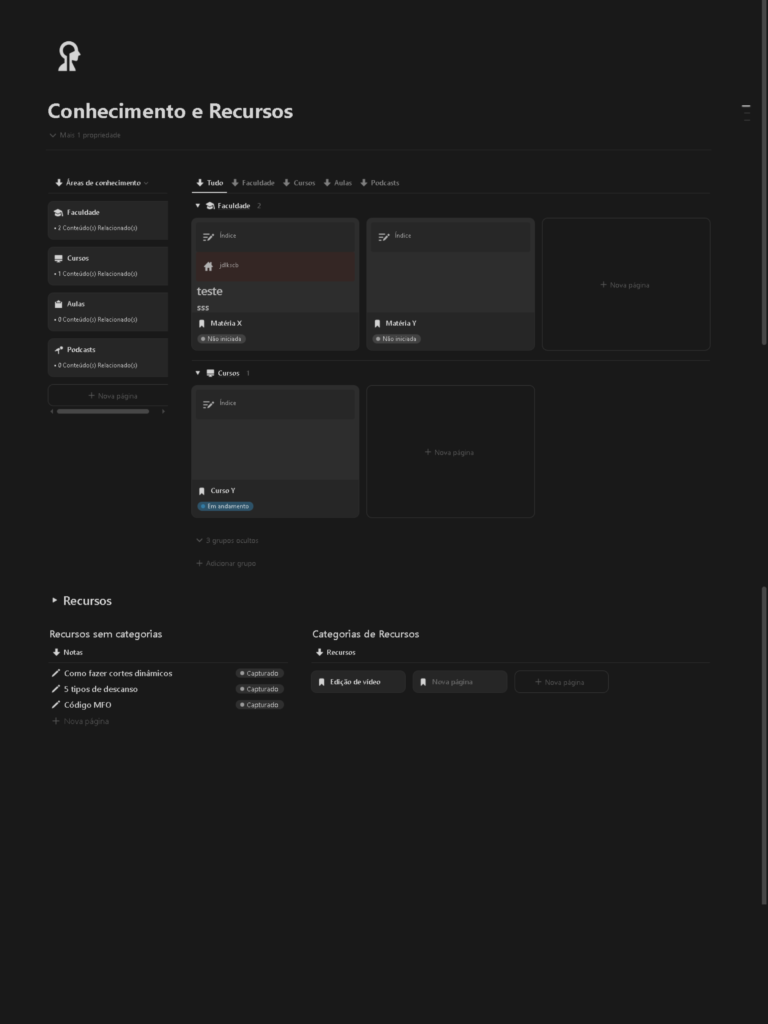Click the bookmark icon on Edição de vídeo
Image resolution: width=768 pixels, height=1024 pixels.
pyautogui.click(x=322, y=682)
